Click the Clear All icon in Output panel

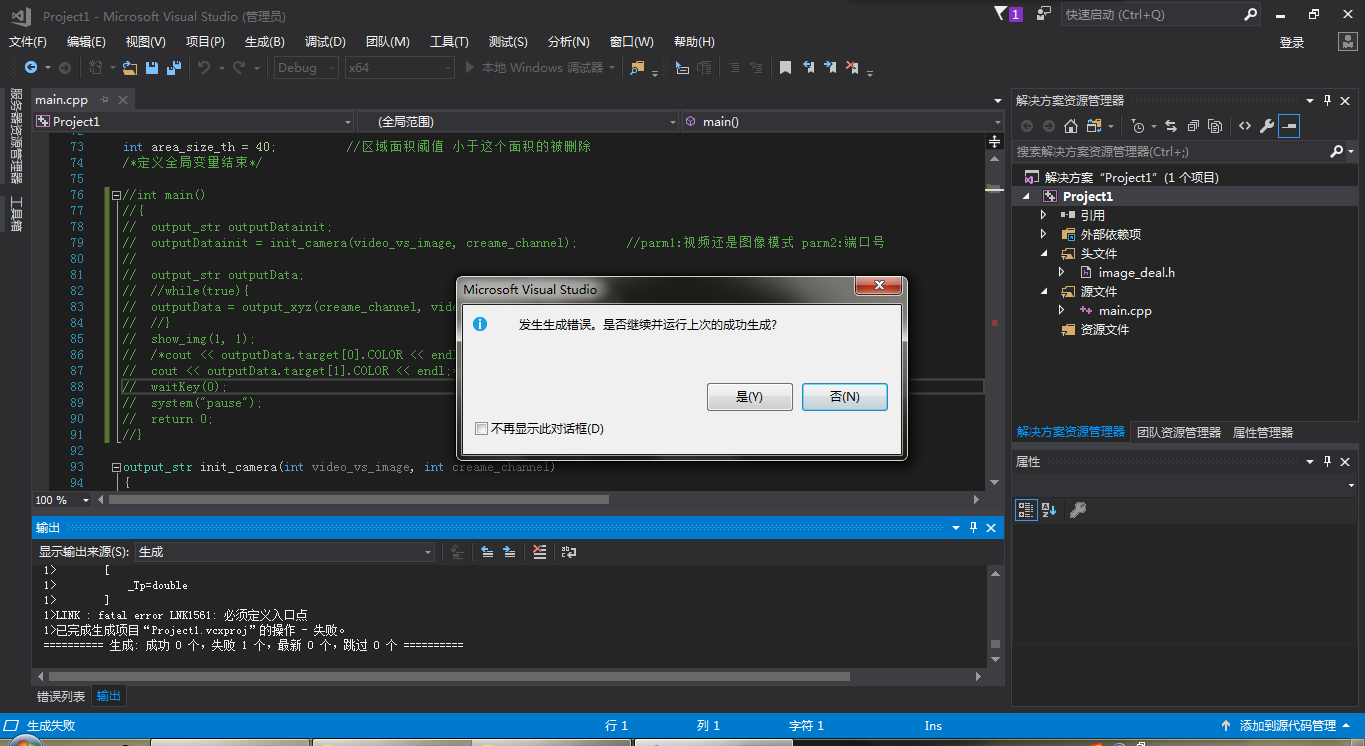tap(540, 552)
